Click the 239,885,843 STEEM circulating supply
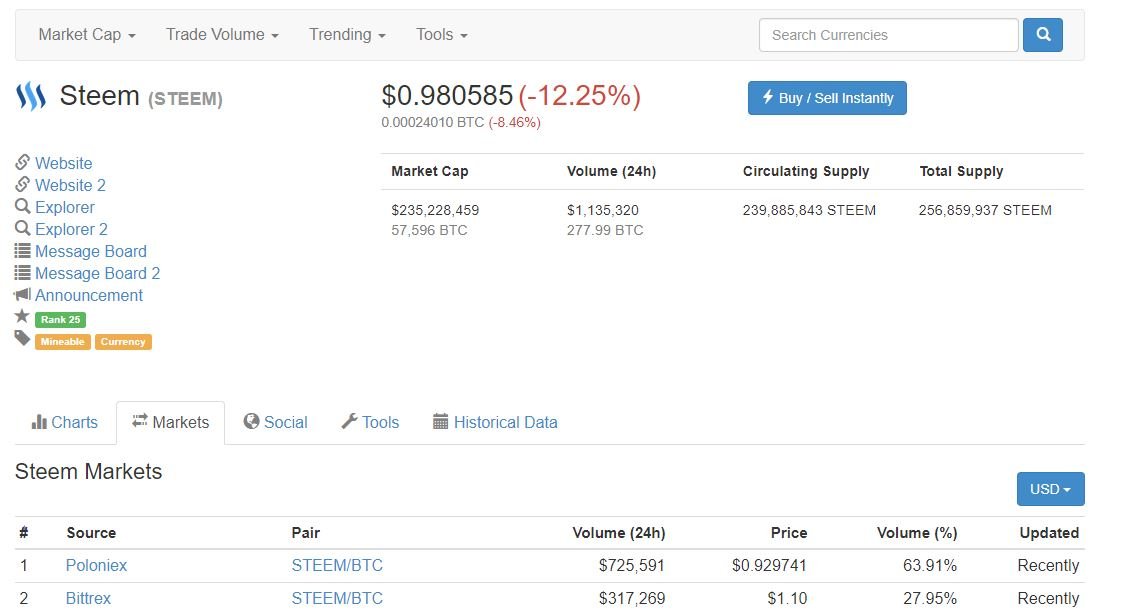 (809, 210)
